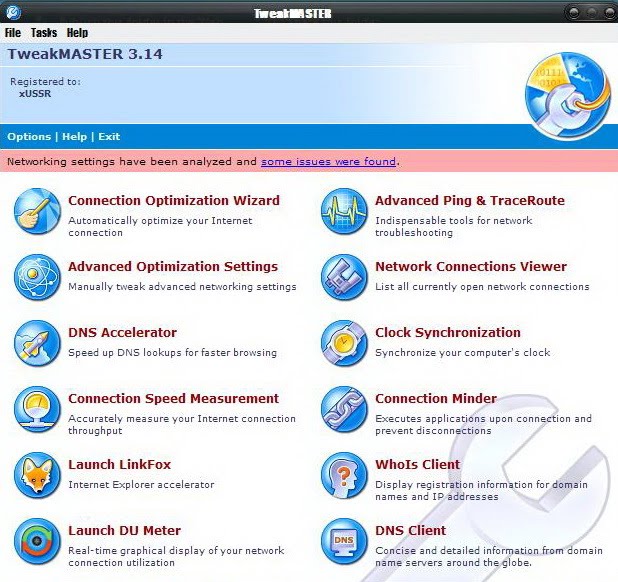
Task: Open the 'some issues were found' link
Action: [x=328, y=162]
